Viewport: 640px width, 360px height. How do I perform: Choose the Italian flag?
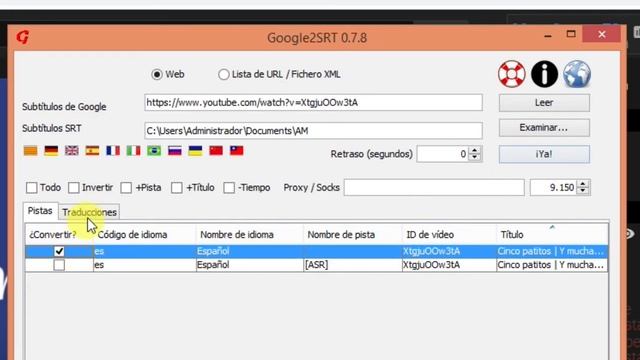133,151
